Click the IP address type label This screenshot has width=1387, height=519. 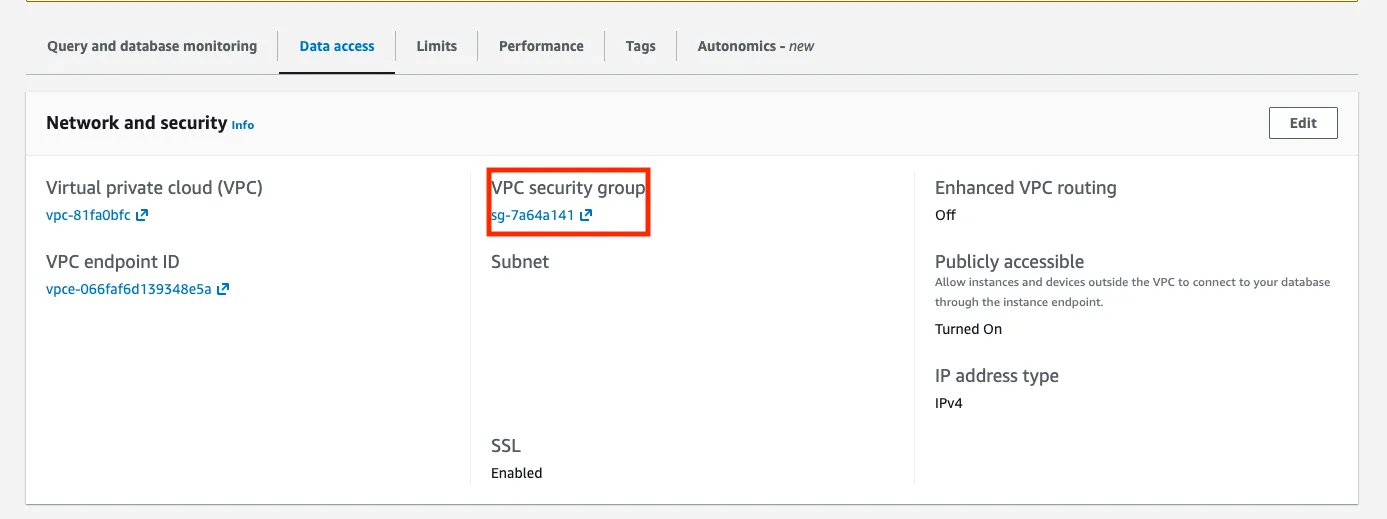[997, 376]
